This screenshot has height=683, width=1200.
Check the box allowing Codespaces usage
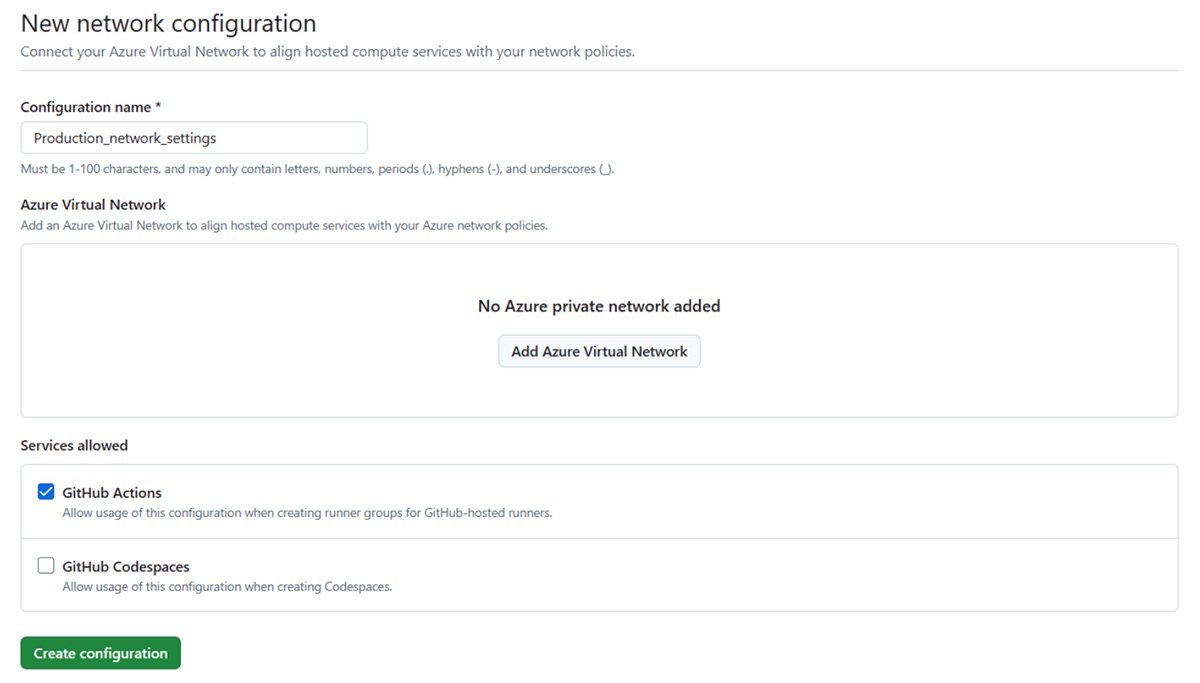pyautogui.click(x=45, y=565)
